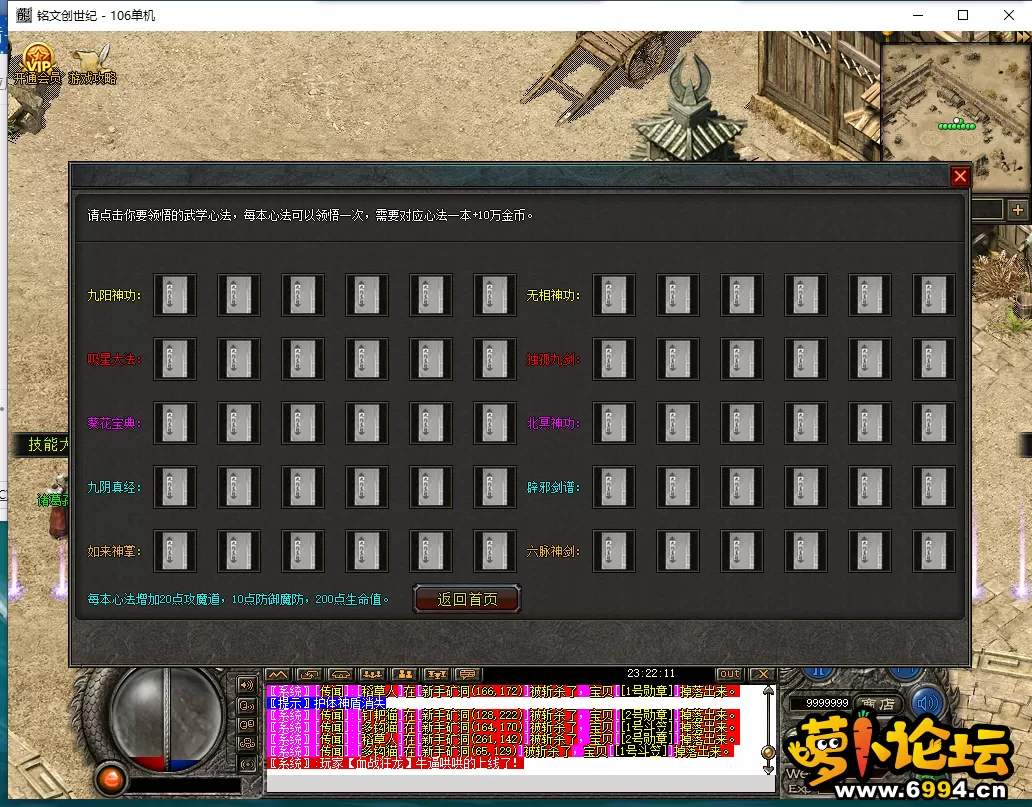This screenshot has width=1032, height=807.
Task: Select fifth 吸星大法 book slot
Action: coord(431,359)
